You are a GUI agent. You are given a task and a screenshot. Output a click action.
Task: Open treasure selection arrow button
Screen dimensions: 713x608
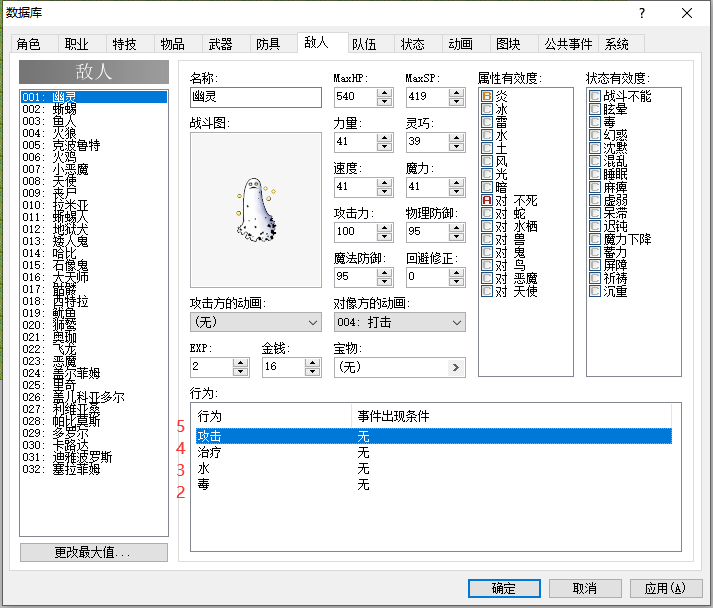(x=456, y=367)
